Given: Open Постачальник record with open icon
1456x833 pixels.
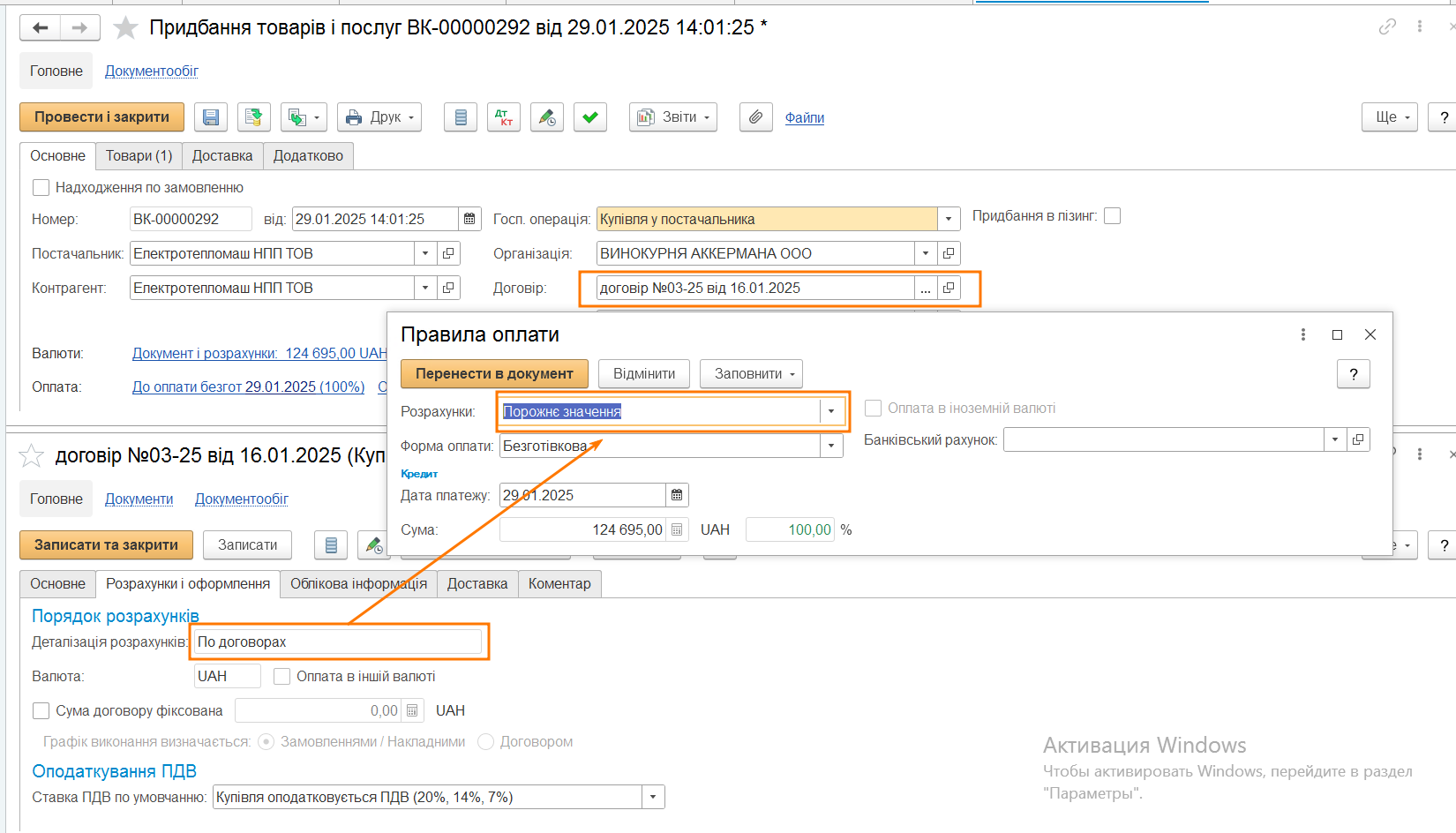Looking at the screenshot, I should point(448,253).
